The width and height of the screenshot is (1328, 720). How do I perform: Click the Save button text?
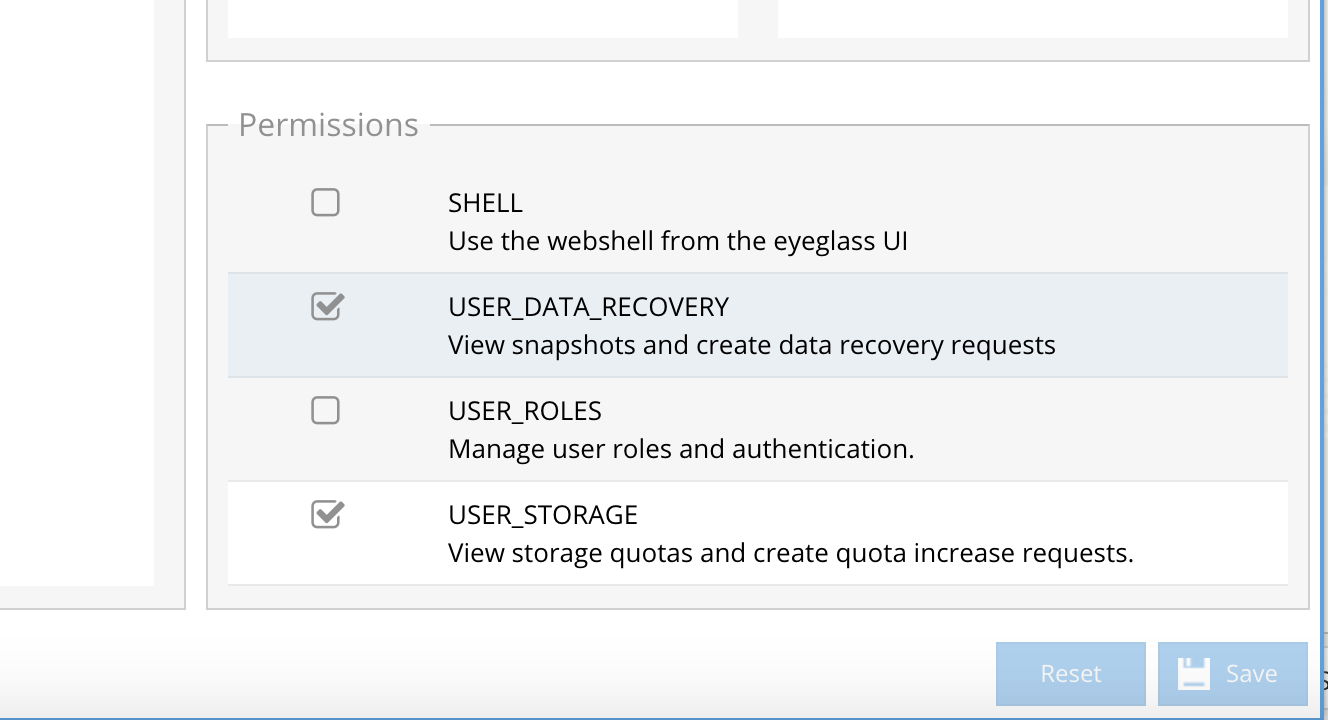(x=1251, y=674)
